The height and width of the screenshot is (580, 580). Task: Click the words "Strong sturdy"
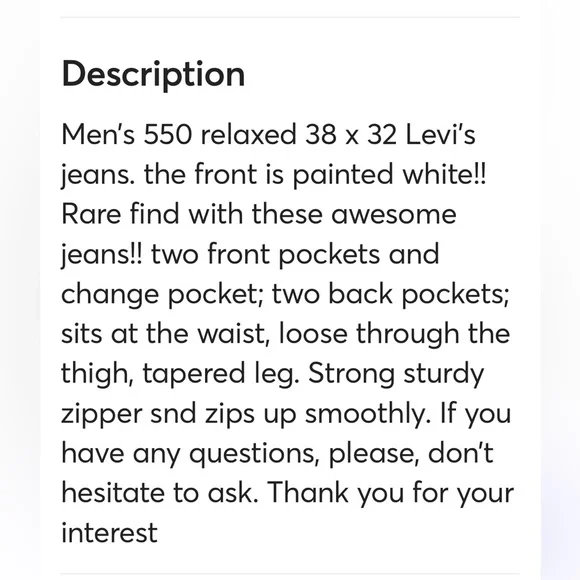point(396,374)
